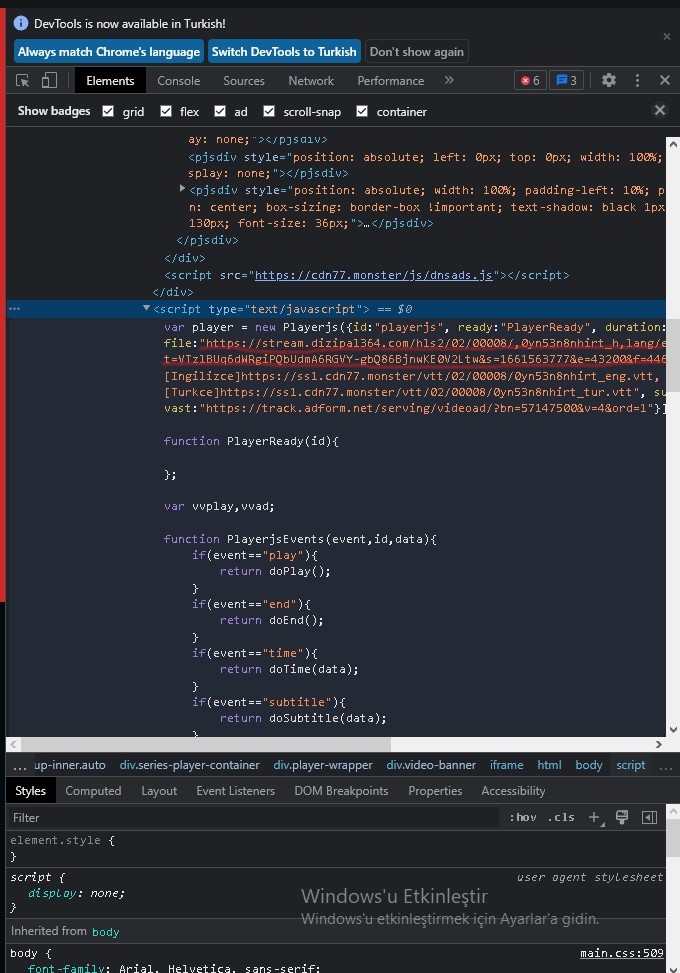Open the 6 errors counter
Viewport: 680px width, 973px height.
tap(530, 81)
